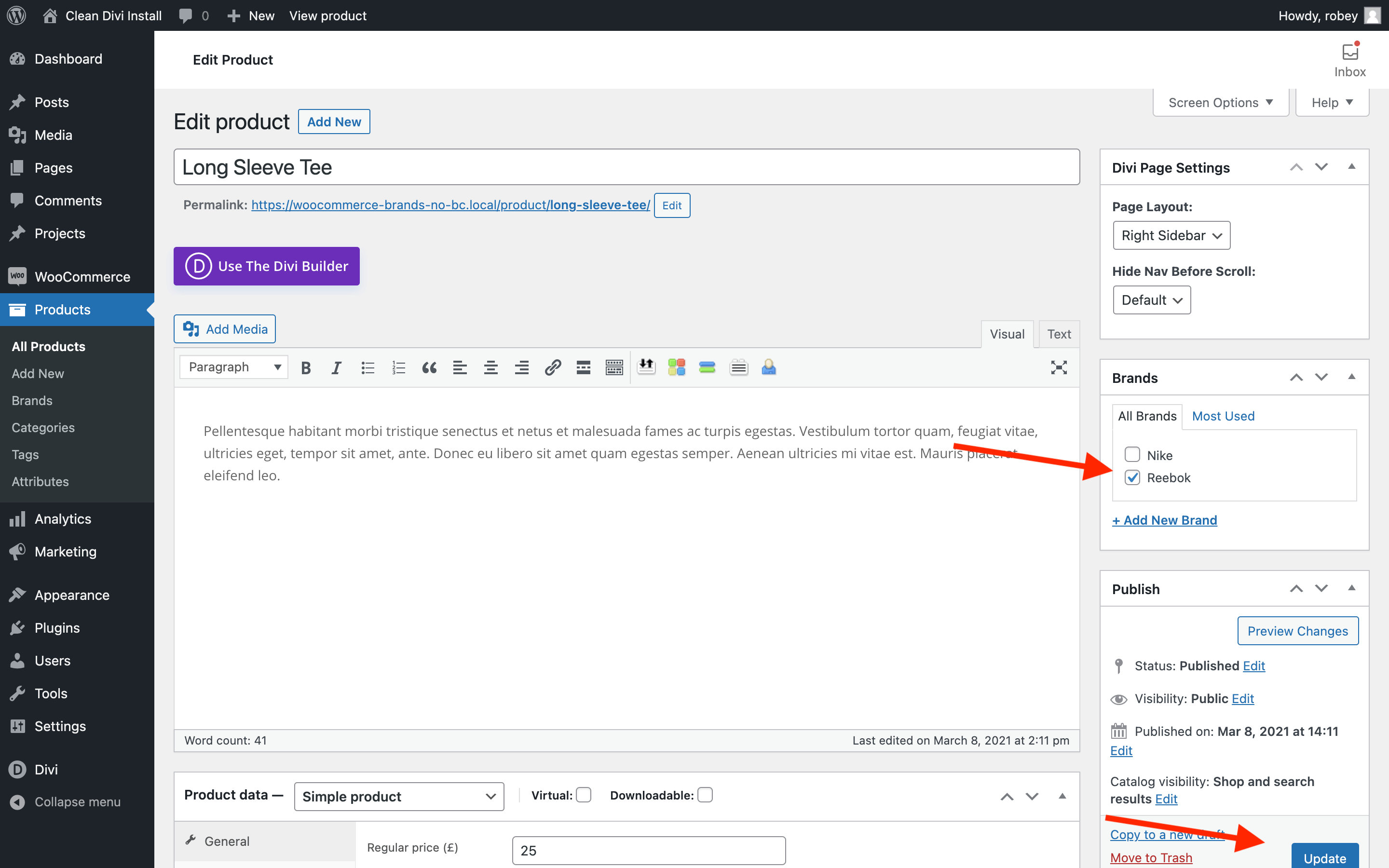Apply blockquote formatting
The height and width of the screenshot is (868, 1389).
point(429,367)
